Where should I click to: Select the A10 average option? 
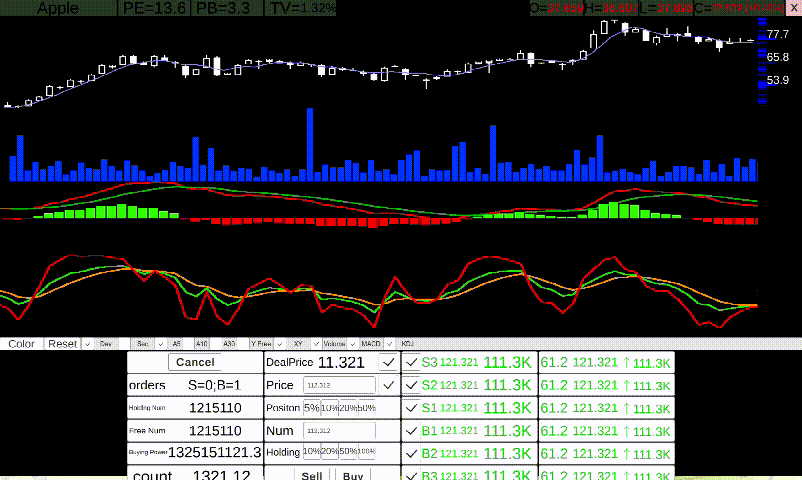coord(202,344)
